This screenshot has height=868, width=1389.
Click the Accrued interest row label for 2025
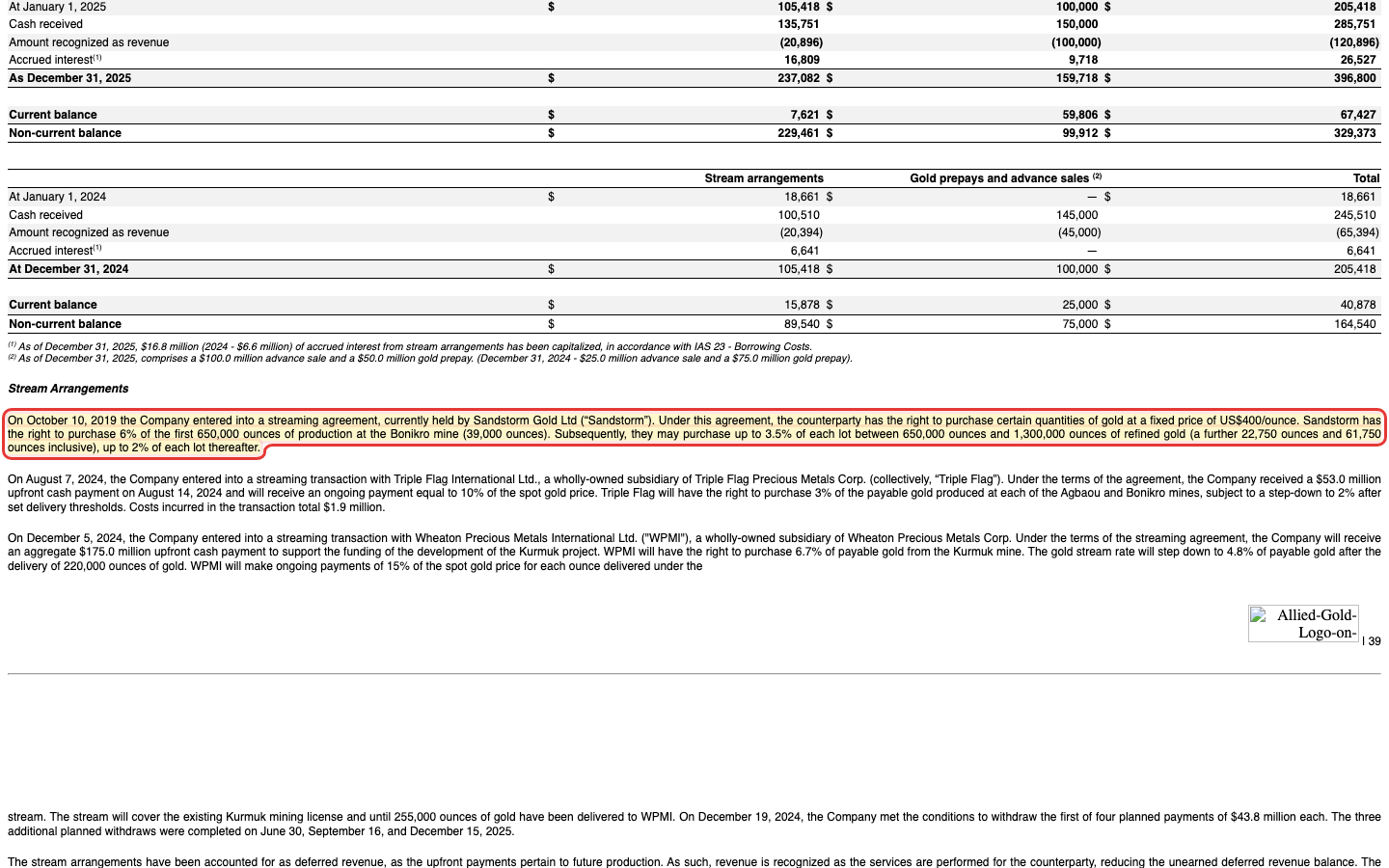click(x=55, y=60)
